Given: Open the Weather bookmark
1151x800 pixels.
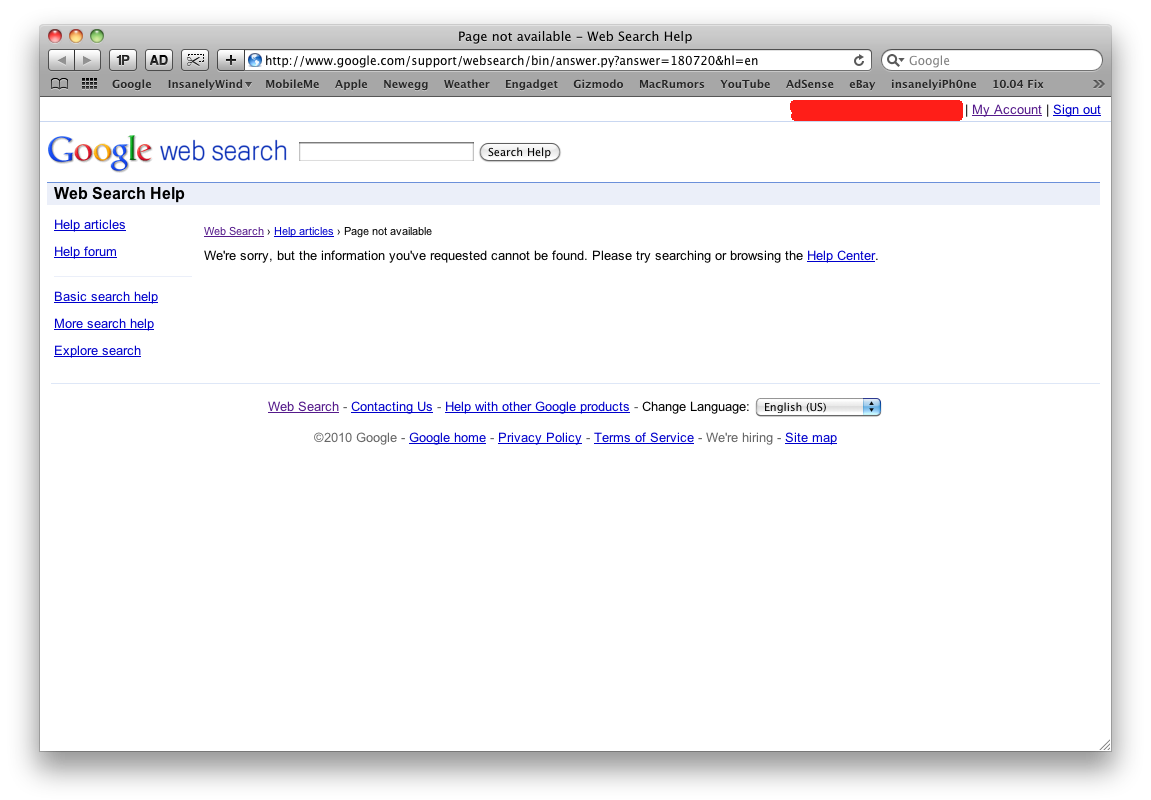Looking at the screenshot, I should [466, 84].
